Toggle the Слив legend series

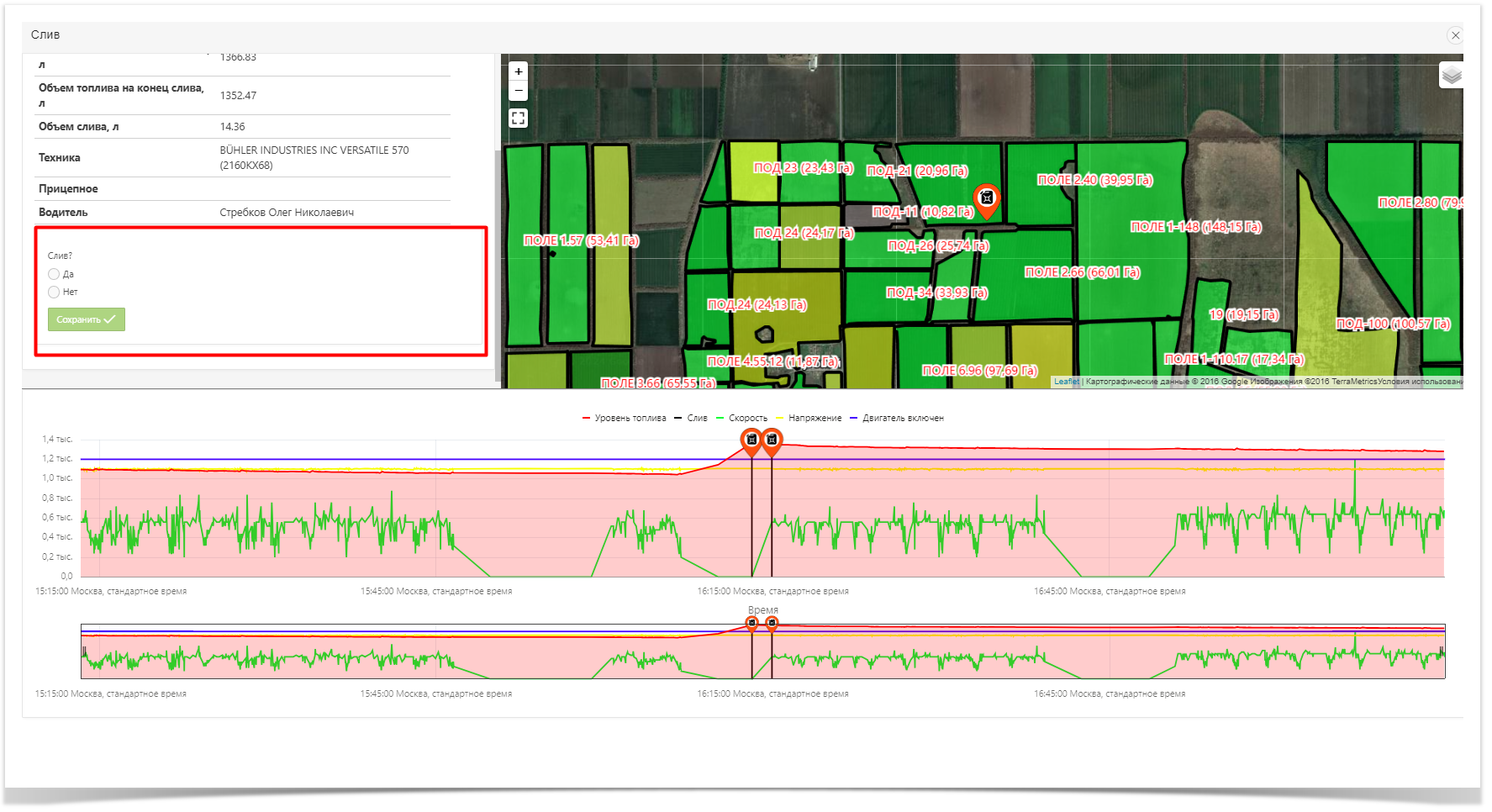pyautogui.click(x=691, y=418)
